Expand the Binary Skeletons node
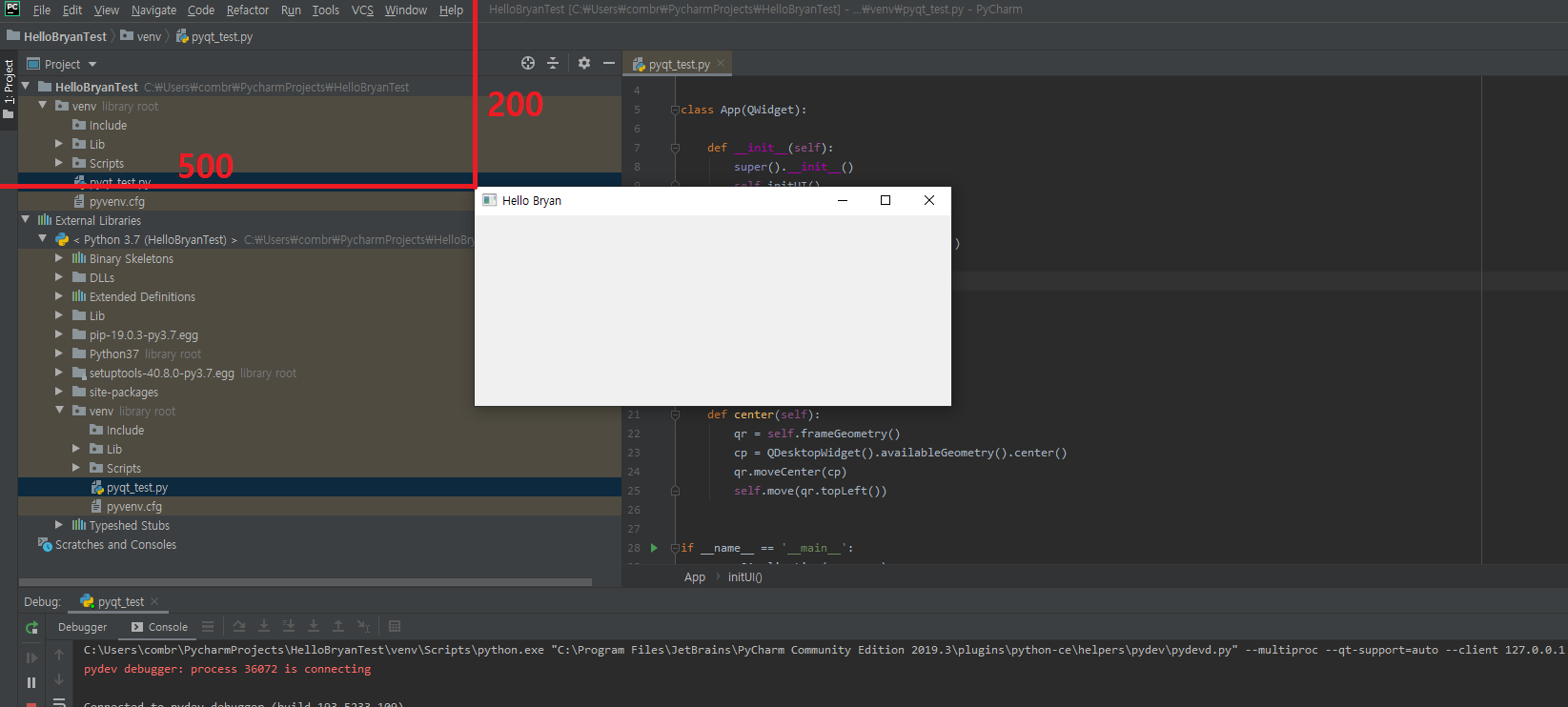The image size is (1568, 707). [59, 258]
